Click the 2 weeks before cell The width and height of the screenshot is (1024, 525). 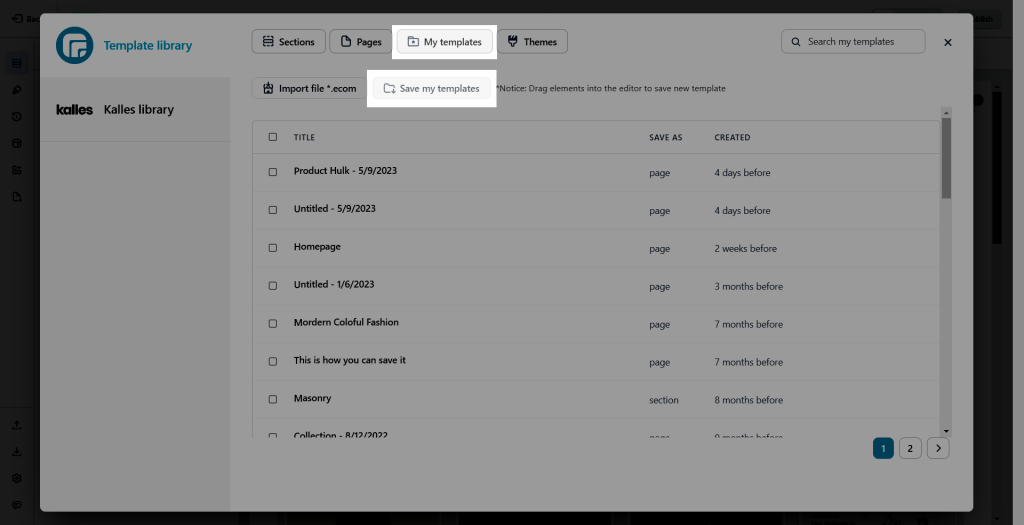(746, 248)
